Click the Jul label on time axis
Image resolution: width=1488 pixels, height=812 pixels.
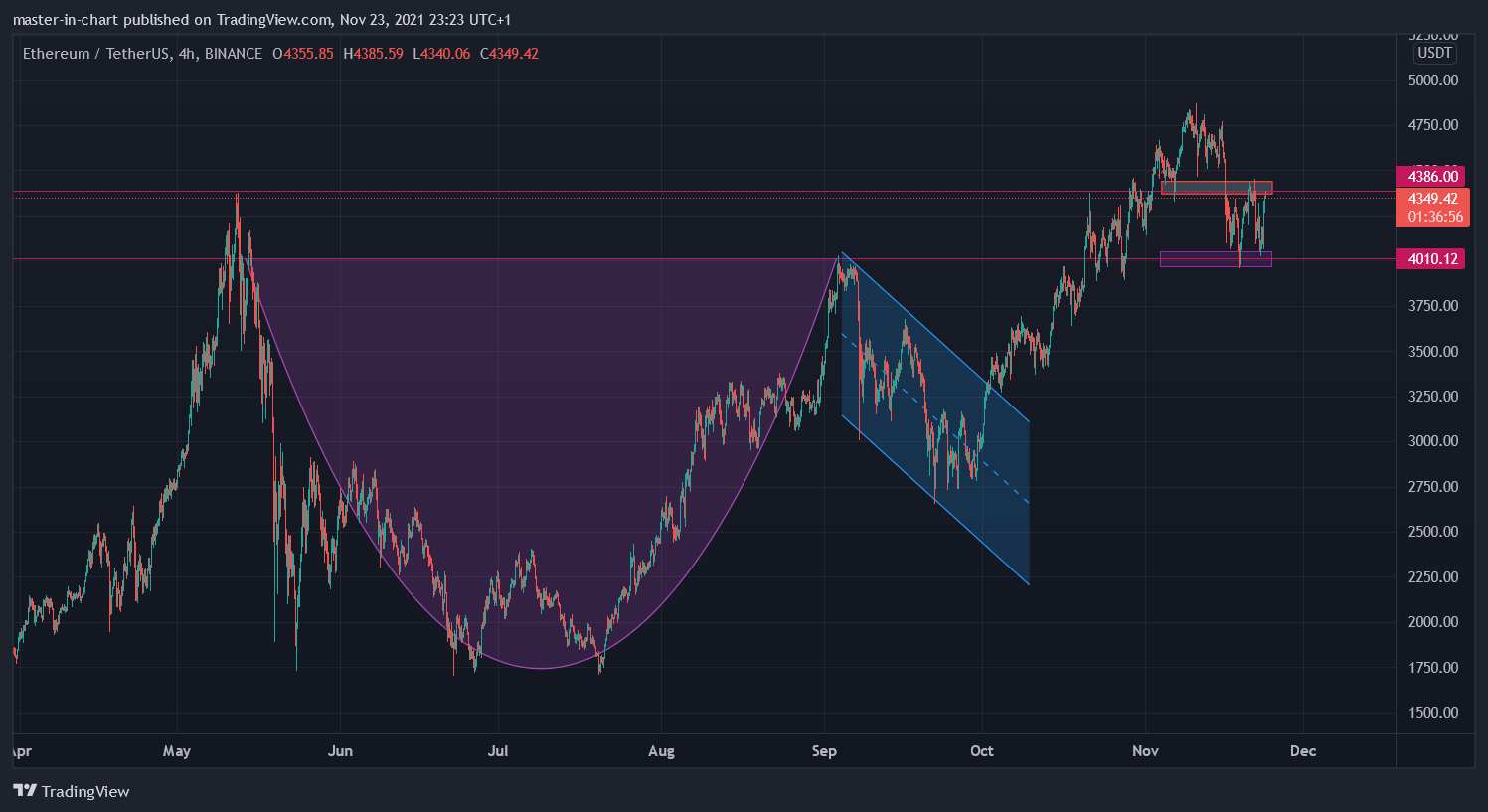(497, 751)
